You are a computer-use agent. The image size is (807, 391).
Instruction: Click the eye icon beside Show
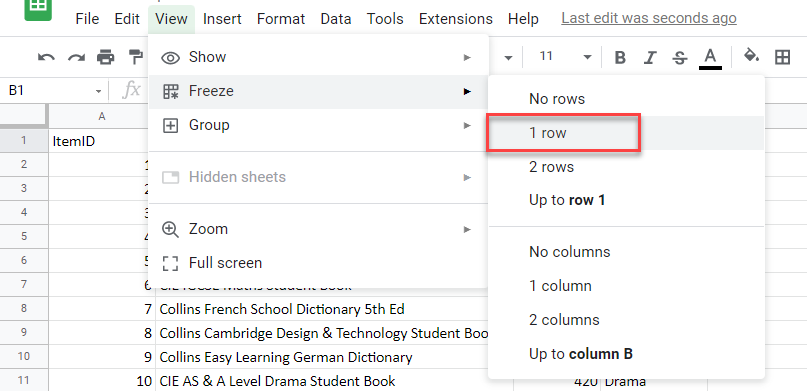[170, 57]
